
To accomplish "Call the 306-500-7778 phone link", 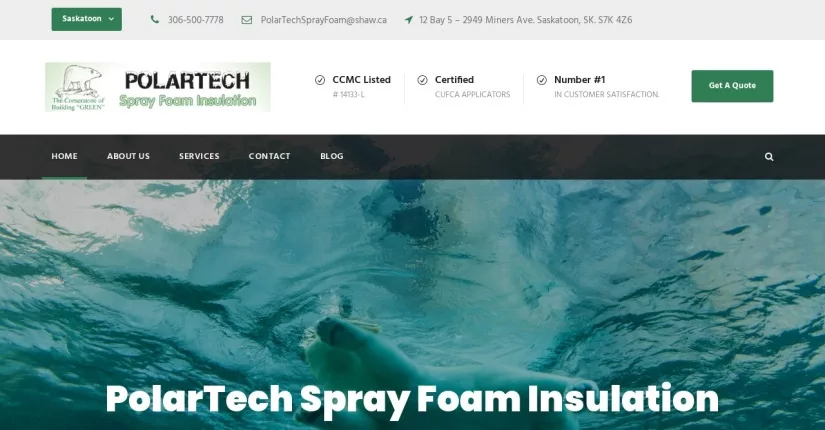I will (196, 20).
